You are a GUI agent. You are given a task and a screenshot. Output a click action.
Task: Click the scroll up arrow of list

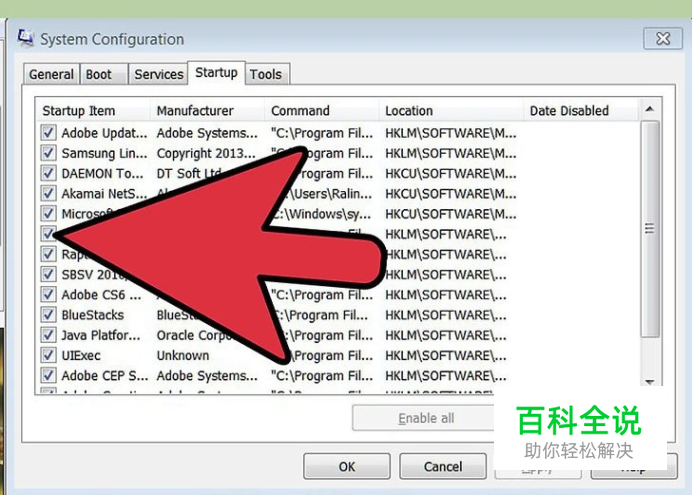[650, 109]
